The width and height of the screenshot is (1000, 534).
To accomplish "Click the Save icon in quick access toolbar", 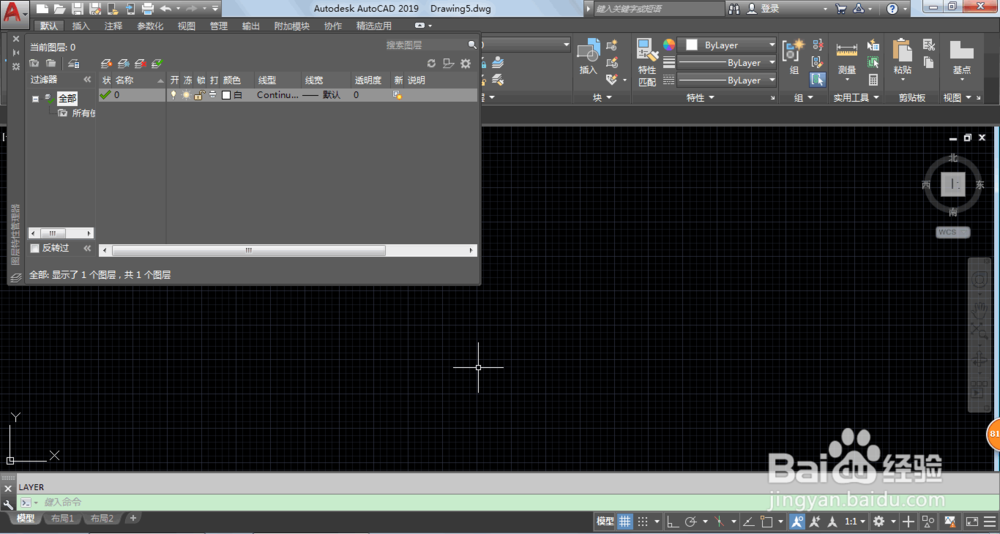I will 77,9.
